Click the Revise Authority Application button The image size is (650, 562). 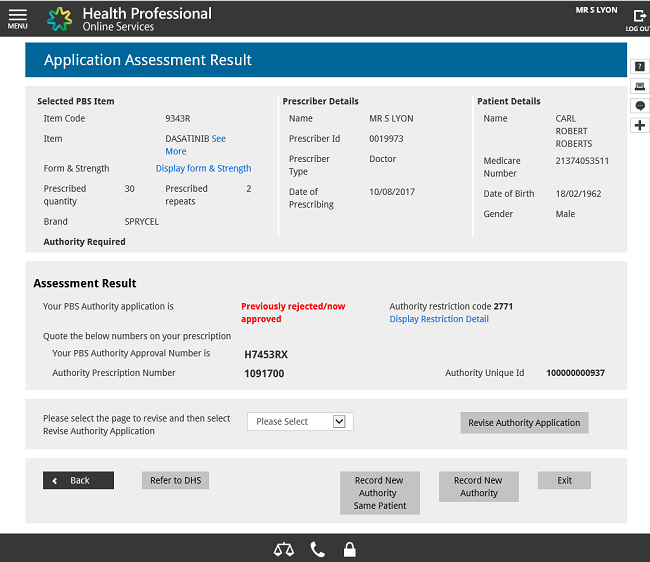click(x=524, y=423)
